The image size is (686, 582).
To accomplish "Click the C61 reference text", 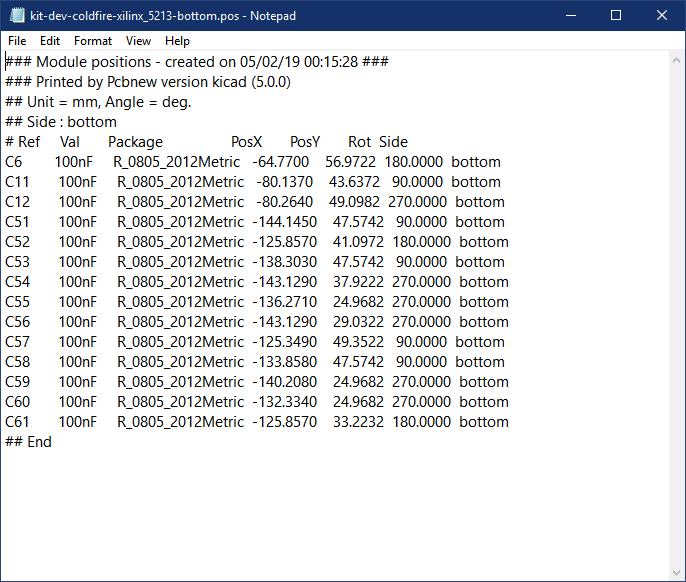I will 17,422.
